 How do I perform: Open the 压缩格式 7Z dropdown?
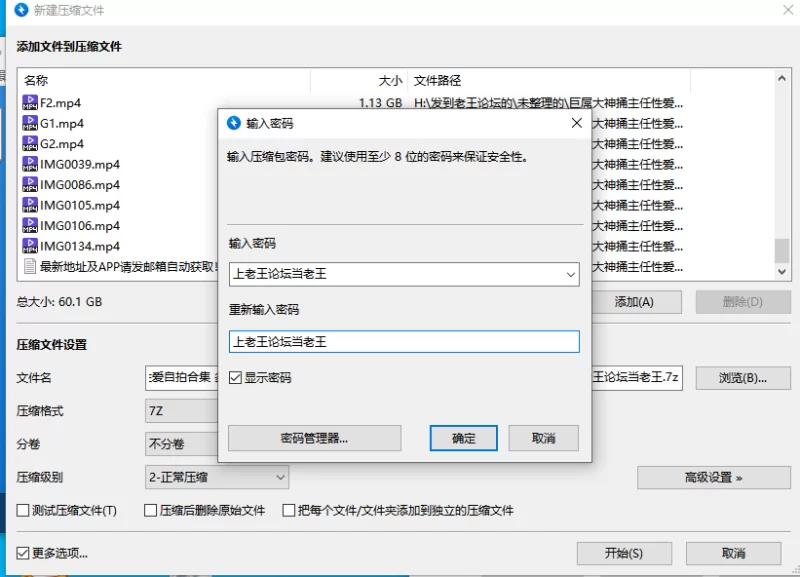point(182,411)
